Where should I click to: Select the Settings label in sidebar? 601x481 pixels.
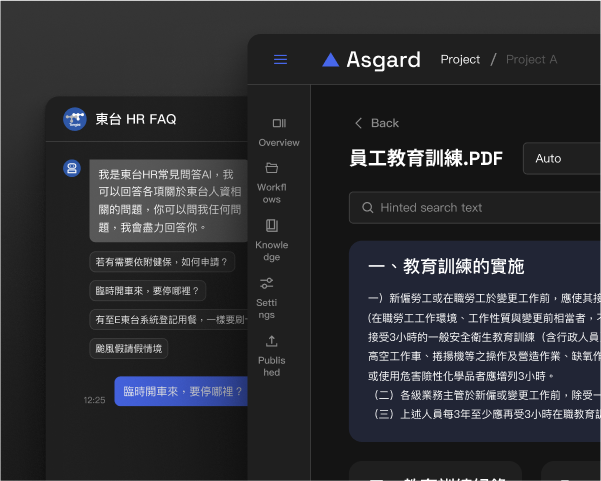click(x=266, y=309)
